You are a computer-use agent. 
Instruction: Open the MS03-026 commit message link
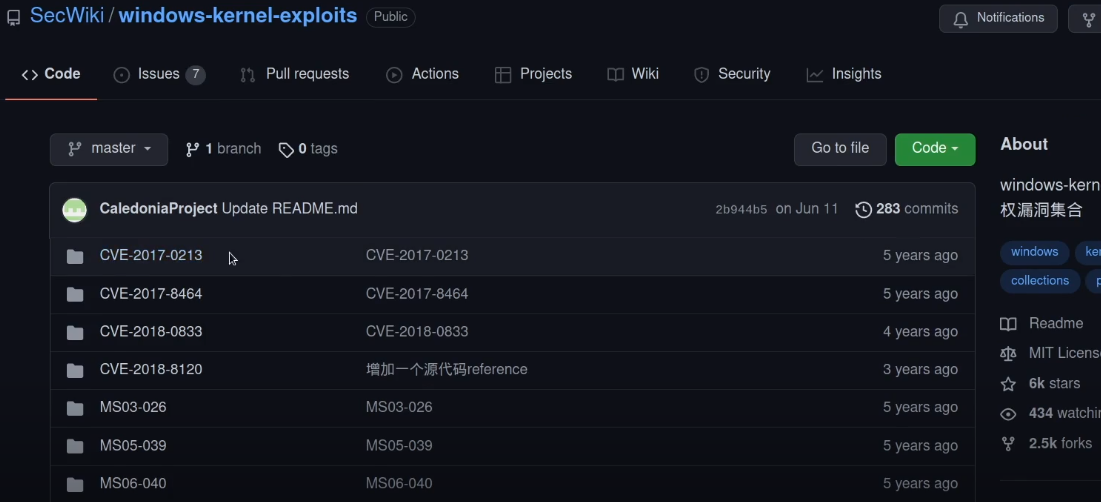pyautogui.click(x=399, y=407)
